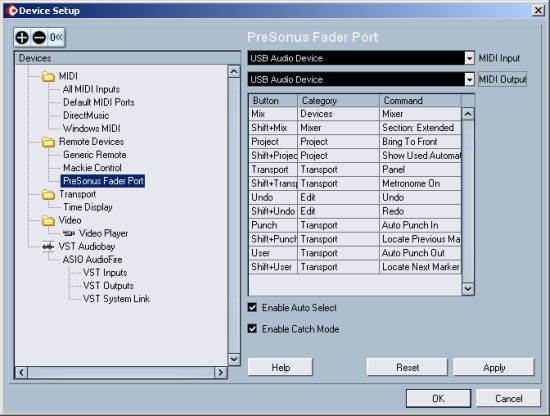550x416 pixels.
Task: Select VST Outputs entry
Action: pyautogui.click(x=108, y=286)
